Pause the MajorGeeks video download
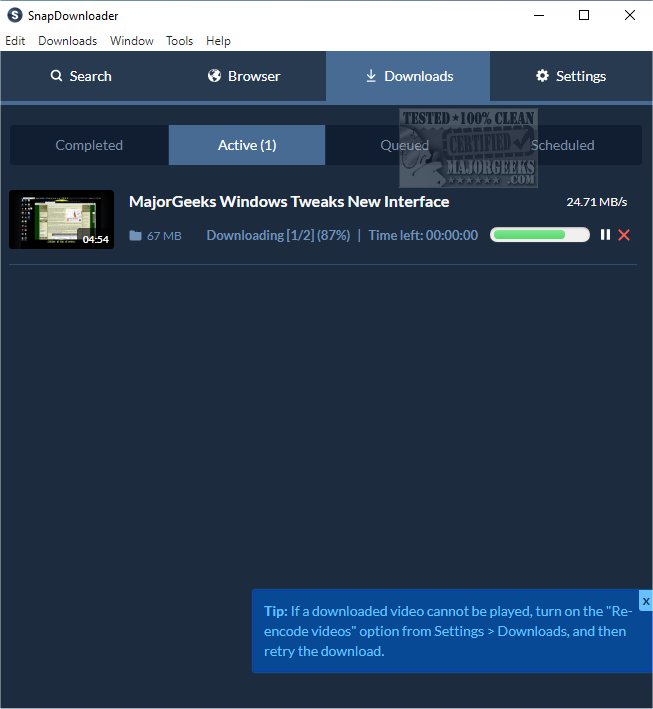 point(605,235)
